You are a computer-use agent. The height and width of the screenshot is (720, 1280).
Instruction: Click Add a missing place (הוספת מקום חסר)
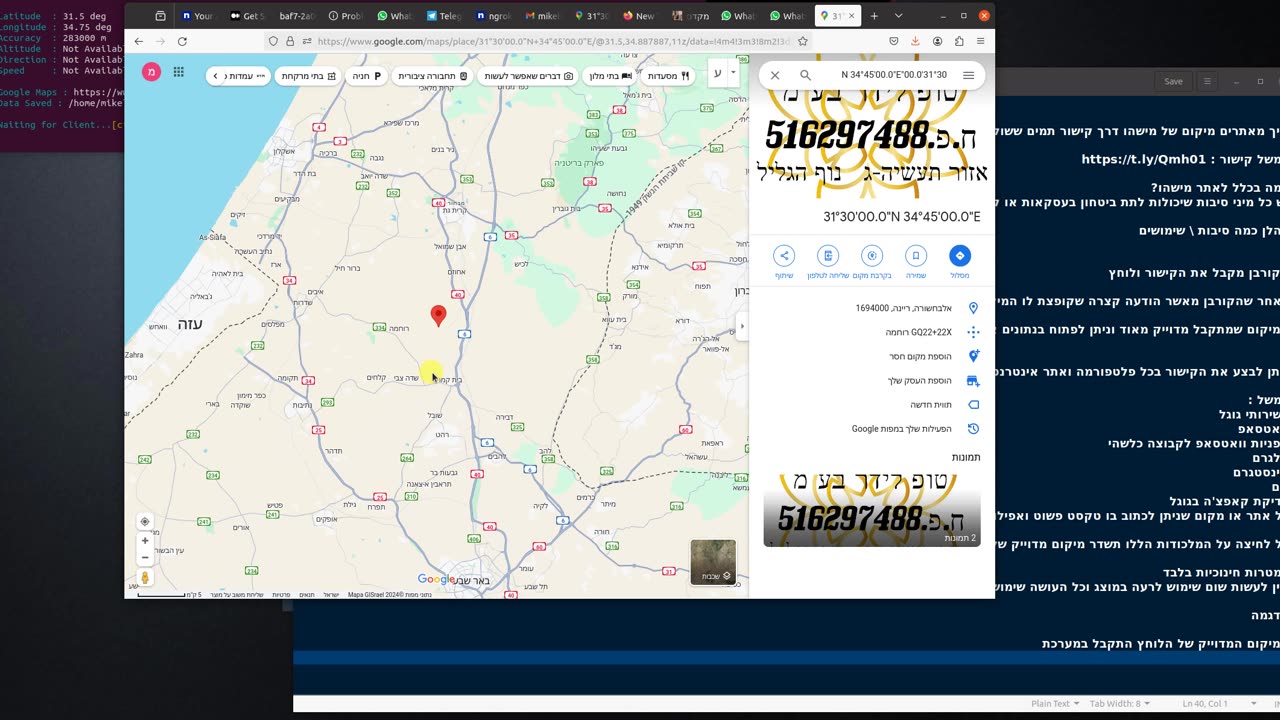872,356
